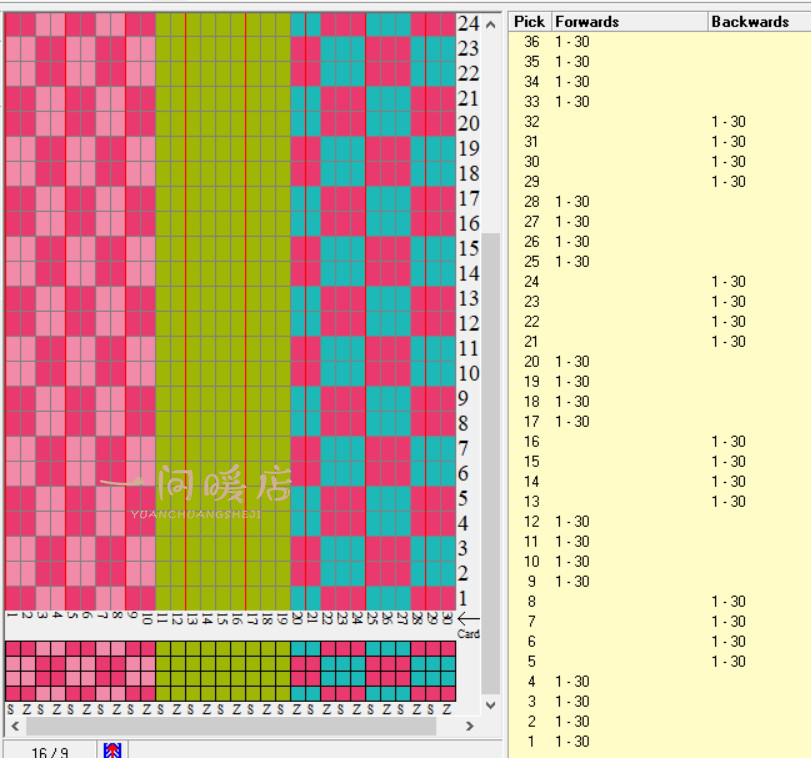Toggle S threading letter under card 11
This screenshot has width=811, height=758.
[x=161, y=710]
